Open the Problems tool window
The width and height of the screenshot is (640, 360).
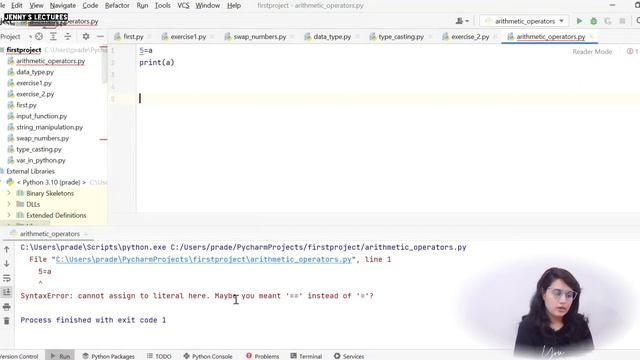[x=262, y=356]
